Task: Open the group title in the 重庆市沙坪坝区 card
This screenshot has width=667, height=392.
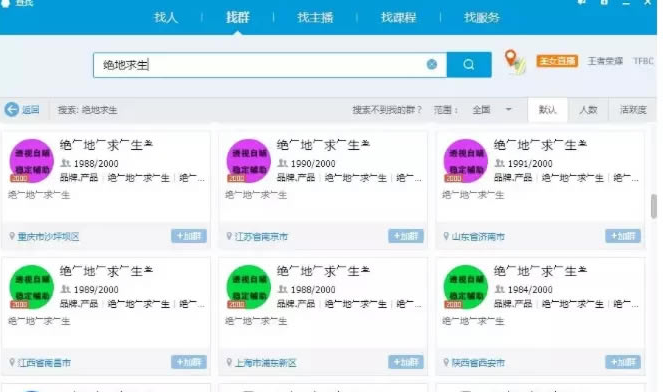Action: point(106,145)
